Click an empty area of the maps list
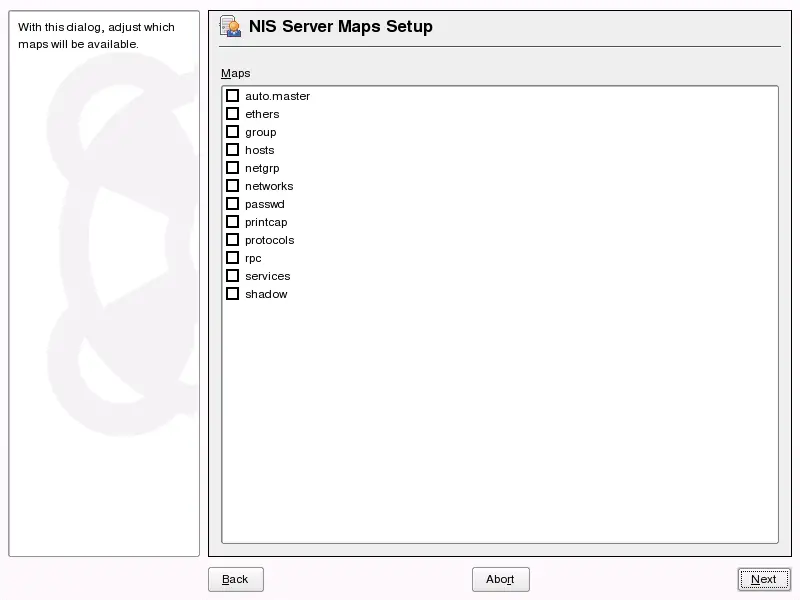800x600 pixels. 500,420
